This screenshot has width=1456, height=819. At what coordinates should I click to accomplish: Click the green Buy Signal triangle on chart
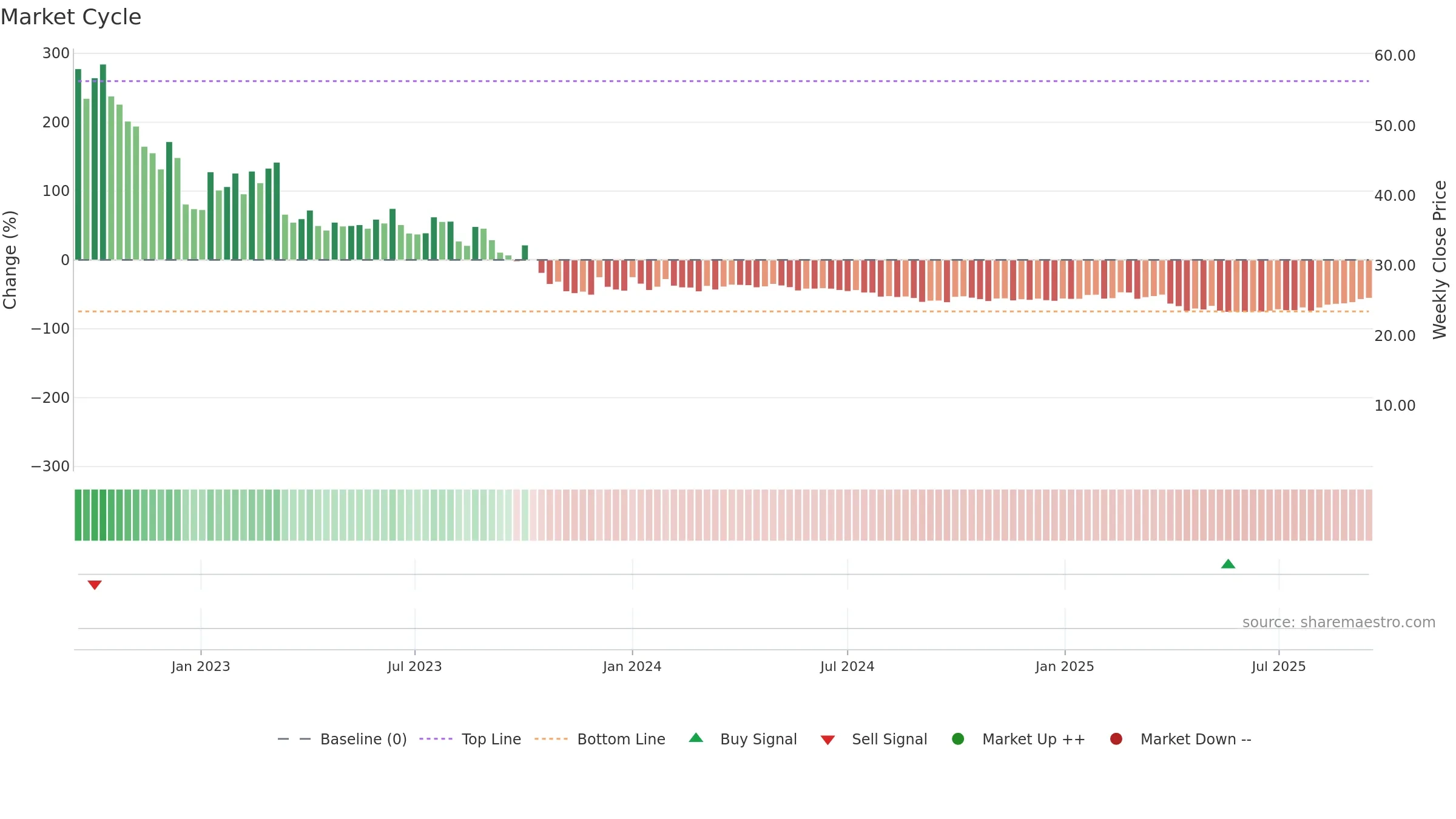1228,564
